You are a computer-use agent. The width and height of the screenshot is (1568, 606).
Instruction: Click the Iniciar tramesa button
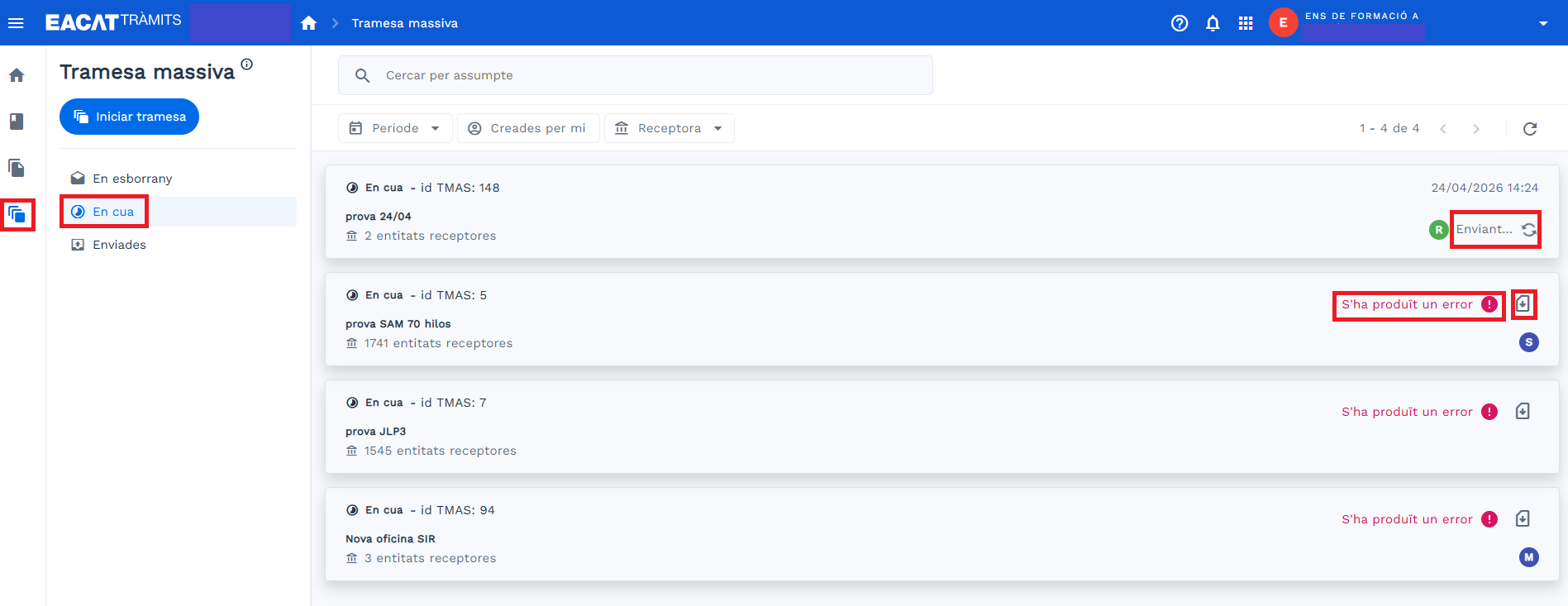point(129,117)
